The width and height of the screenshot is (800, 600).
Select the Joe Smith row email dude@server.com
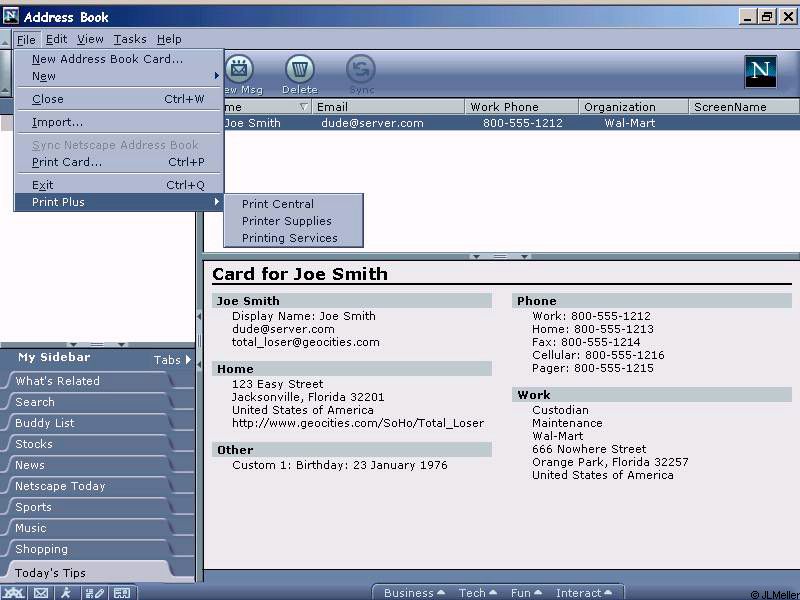[x=372, y=123]
